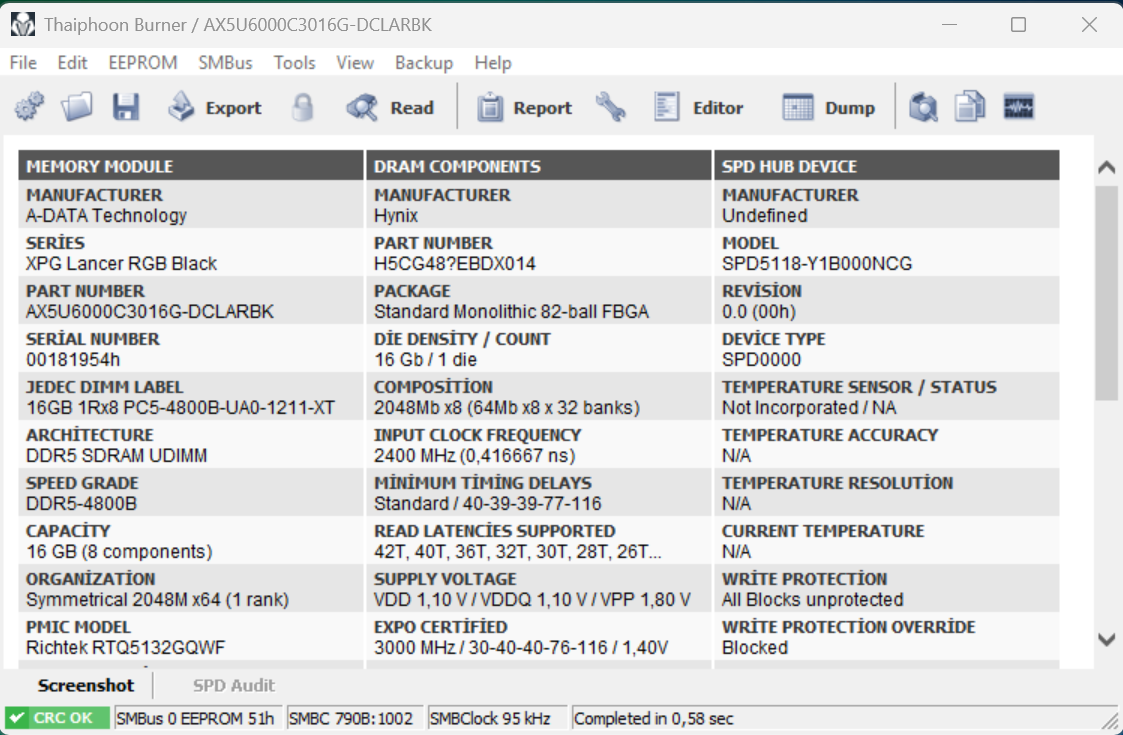Viewport: 1123px width, 735px height.
Task: Click the Hynix DRAM manufacturer value
Action: pos(395,216)
